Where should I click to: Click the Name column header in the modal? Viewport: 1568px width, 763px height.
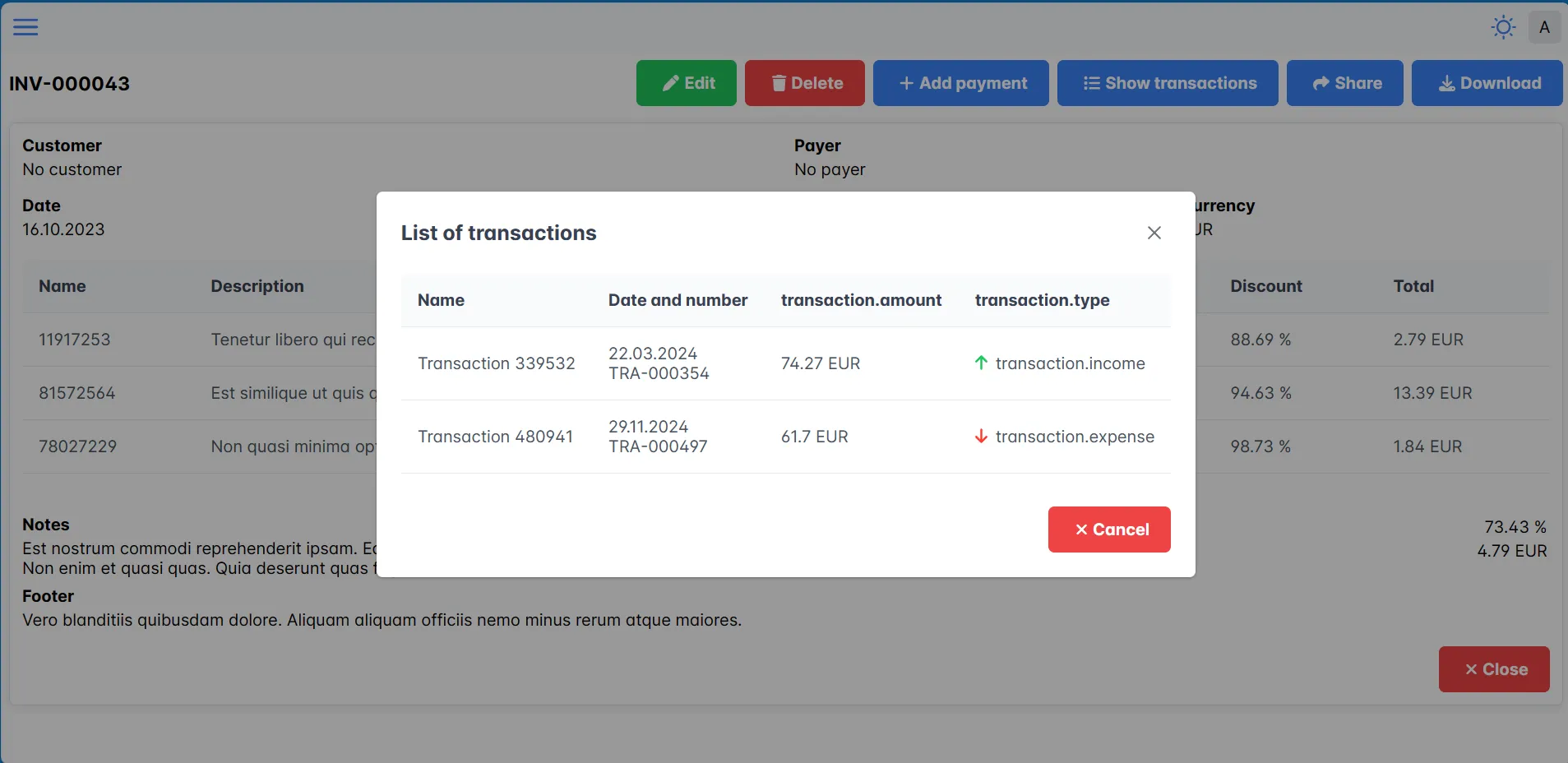point(440,300)
